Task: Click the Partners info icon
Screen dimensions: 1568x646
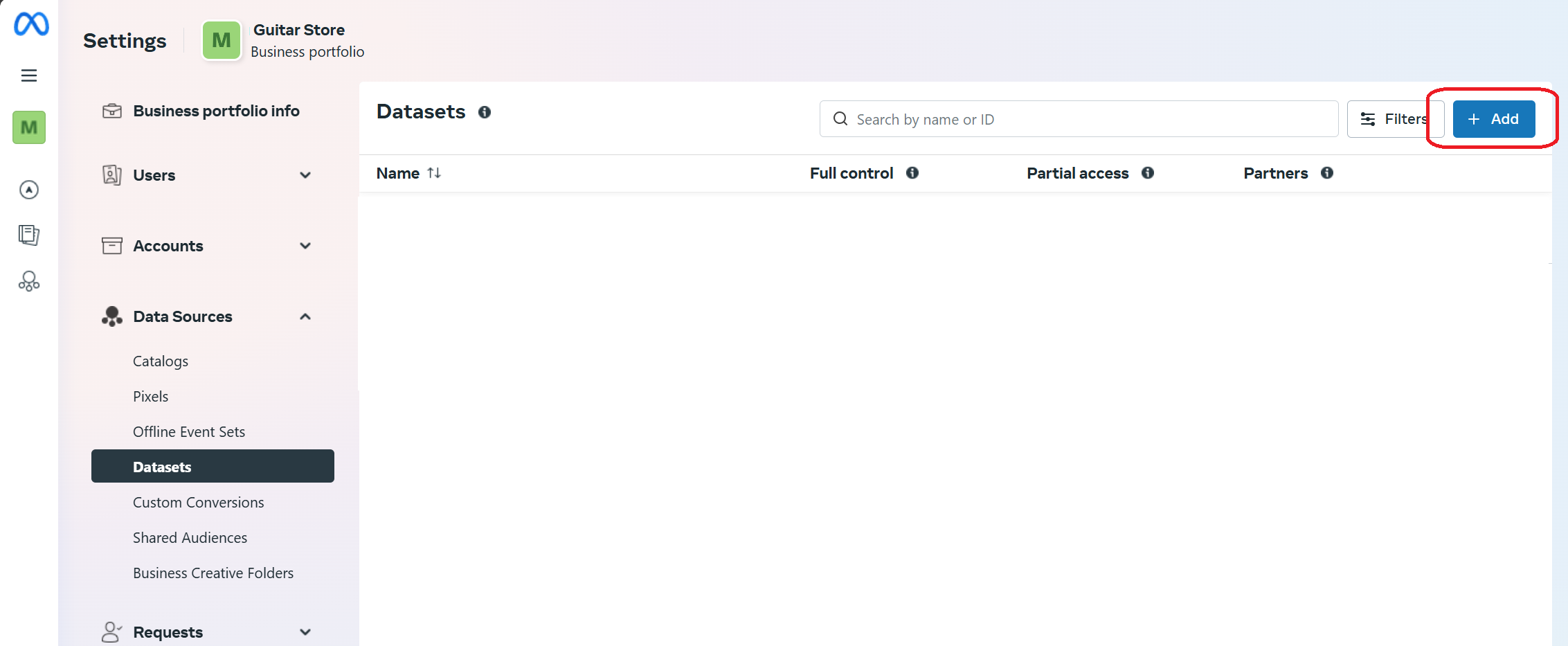Action: click(x=1327, y=173)
